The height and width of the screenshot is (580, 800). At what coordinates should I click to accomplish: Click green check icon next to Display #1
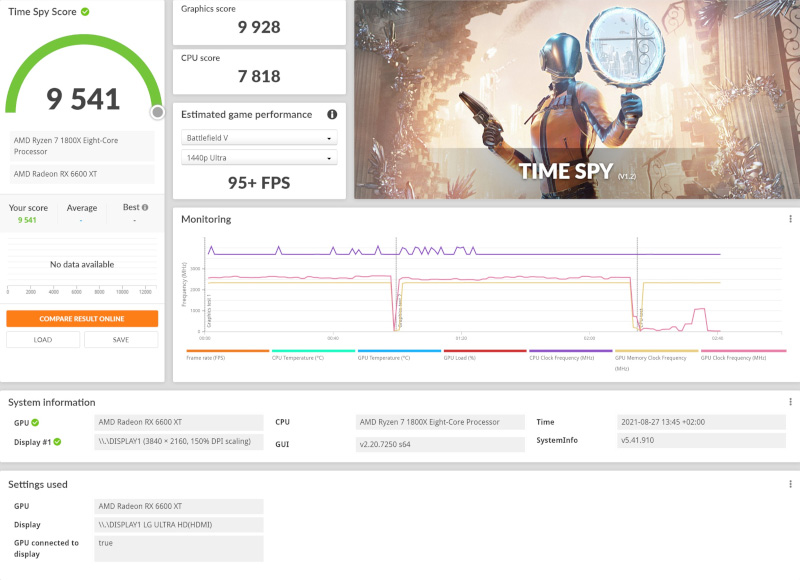[x=57, y=442]
